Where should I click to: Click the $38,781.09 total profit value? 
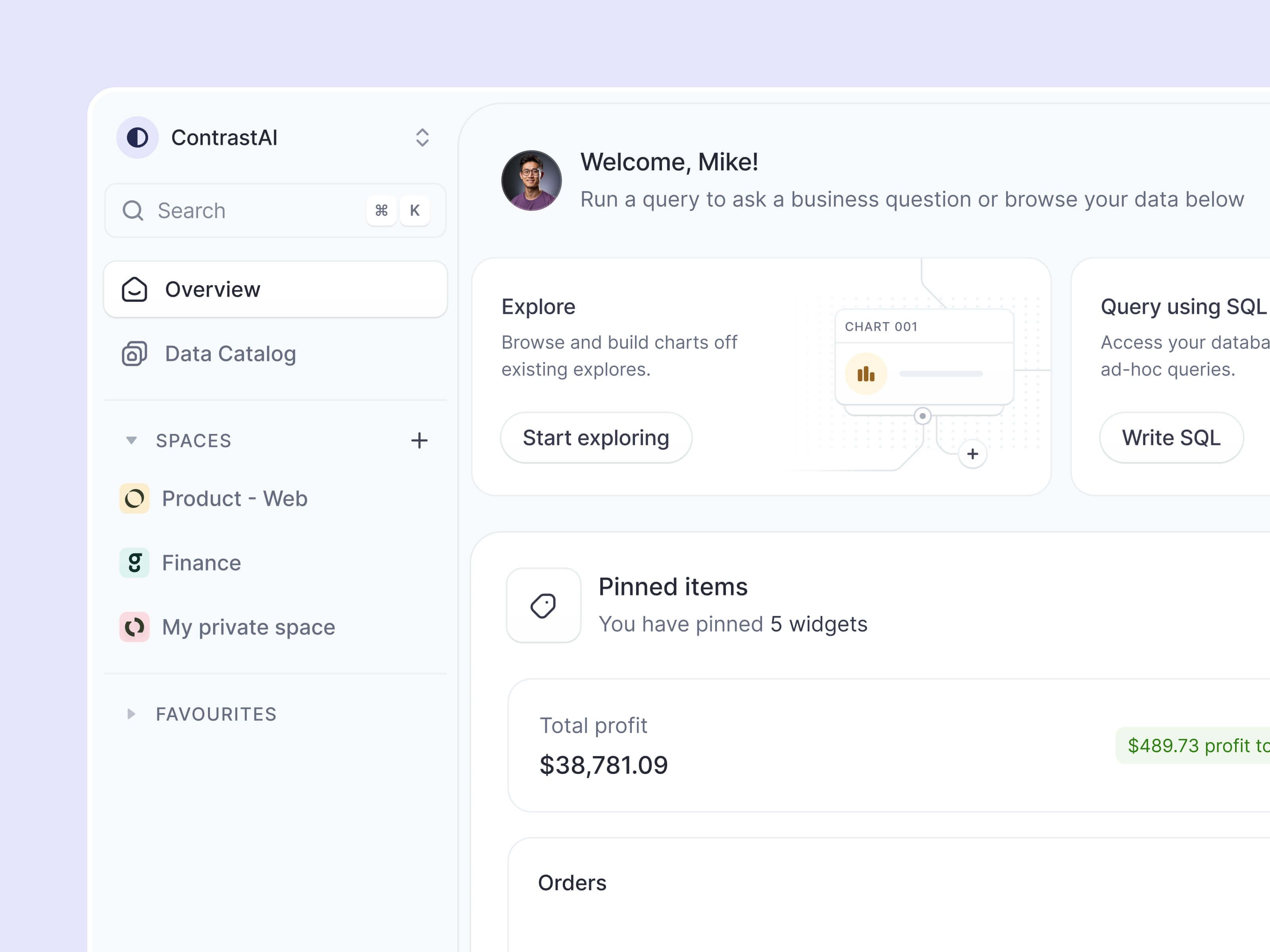click(603, 765)
